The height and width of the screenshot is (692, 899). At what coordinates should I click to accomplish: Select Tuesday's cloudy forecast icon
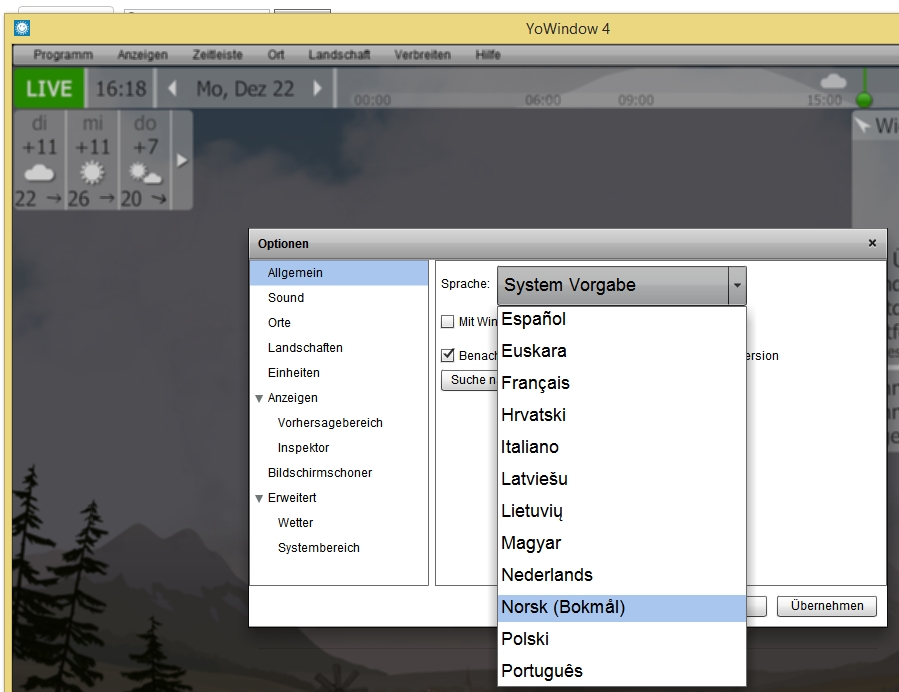point(39,173)
